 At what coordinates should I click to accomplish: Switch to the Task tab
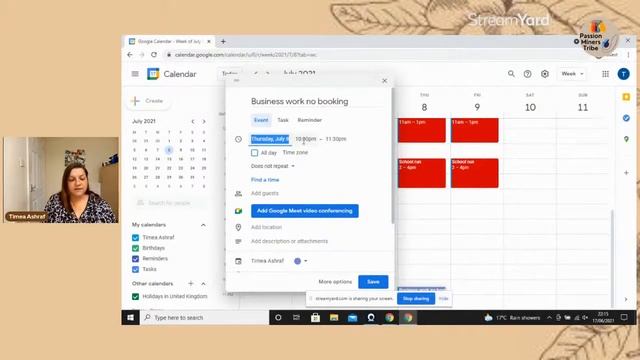point(283,120)
